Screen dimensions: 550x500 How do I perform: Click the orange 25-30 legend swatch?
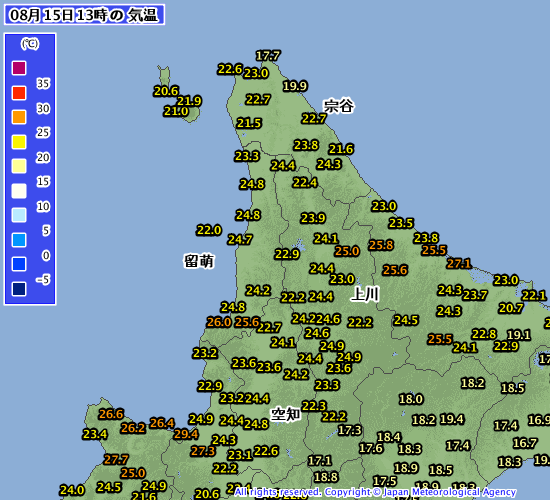19,117
